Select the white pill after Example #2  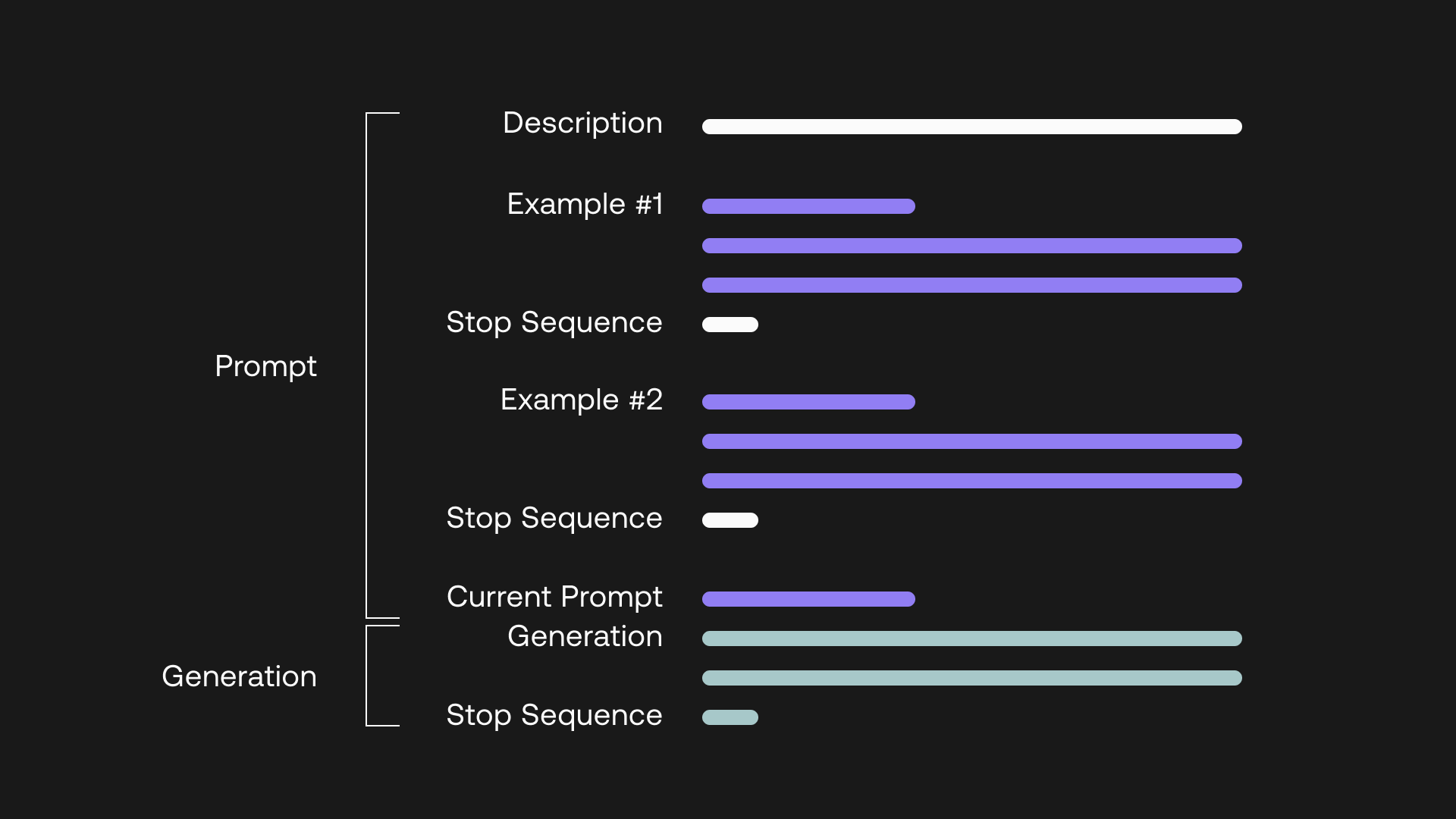click(730, 520)
